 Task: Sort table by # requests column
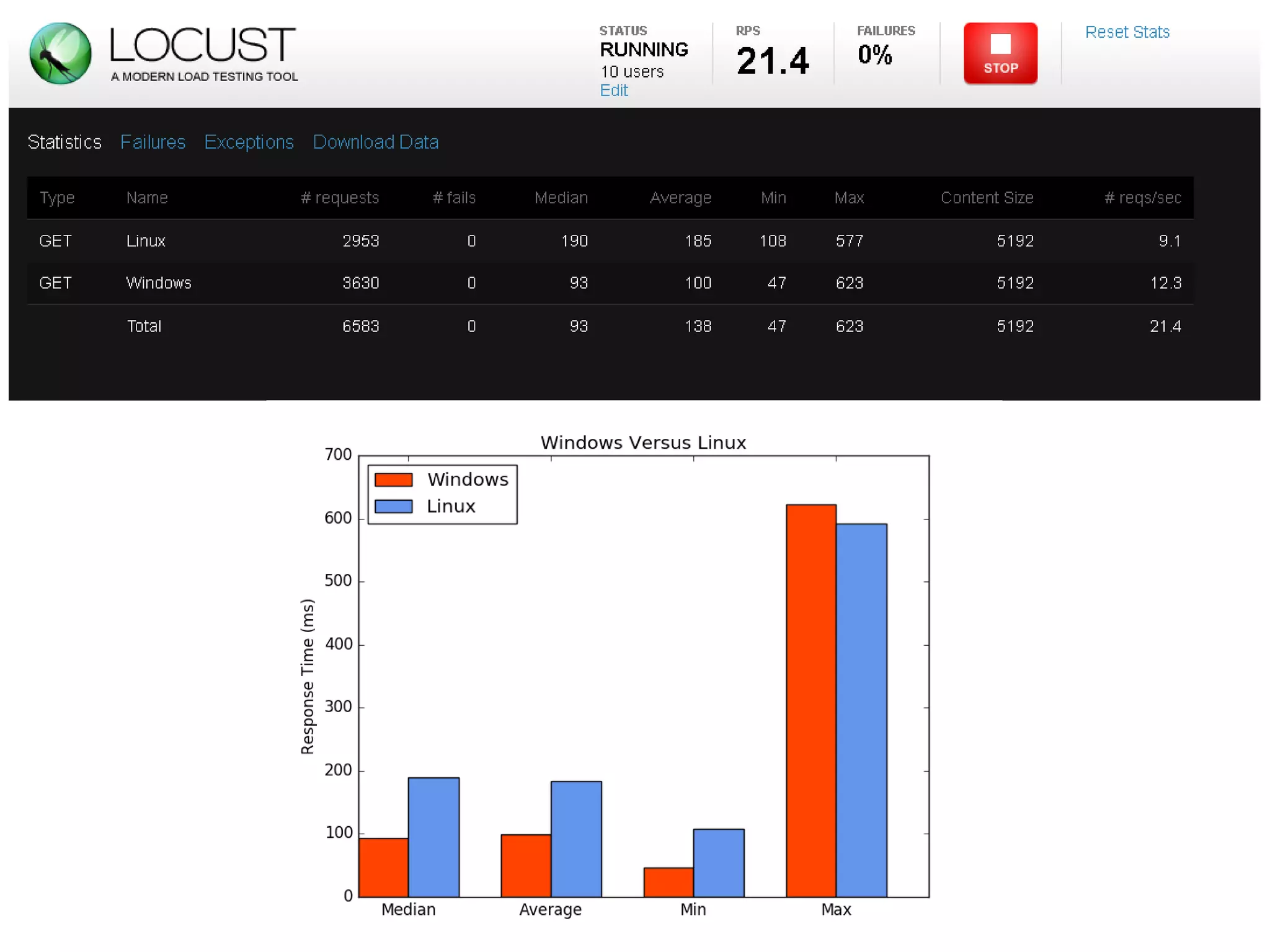(339, 198)
